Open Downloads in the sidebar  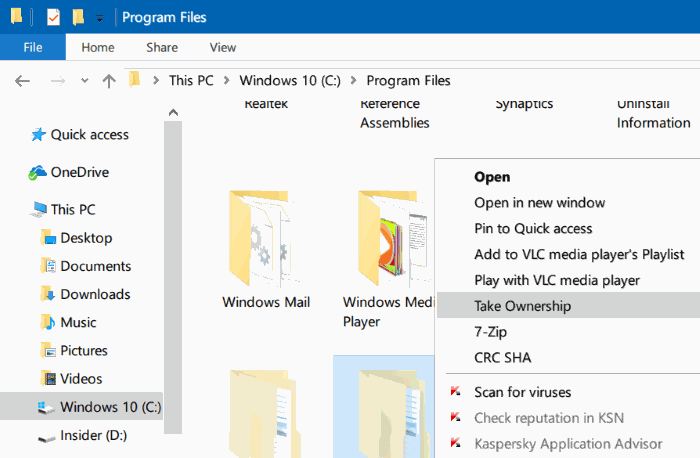pyautogui.click(x=95, y=294)
